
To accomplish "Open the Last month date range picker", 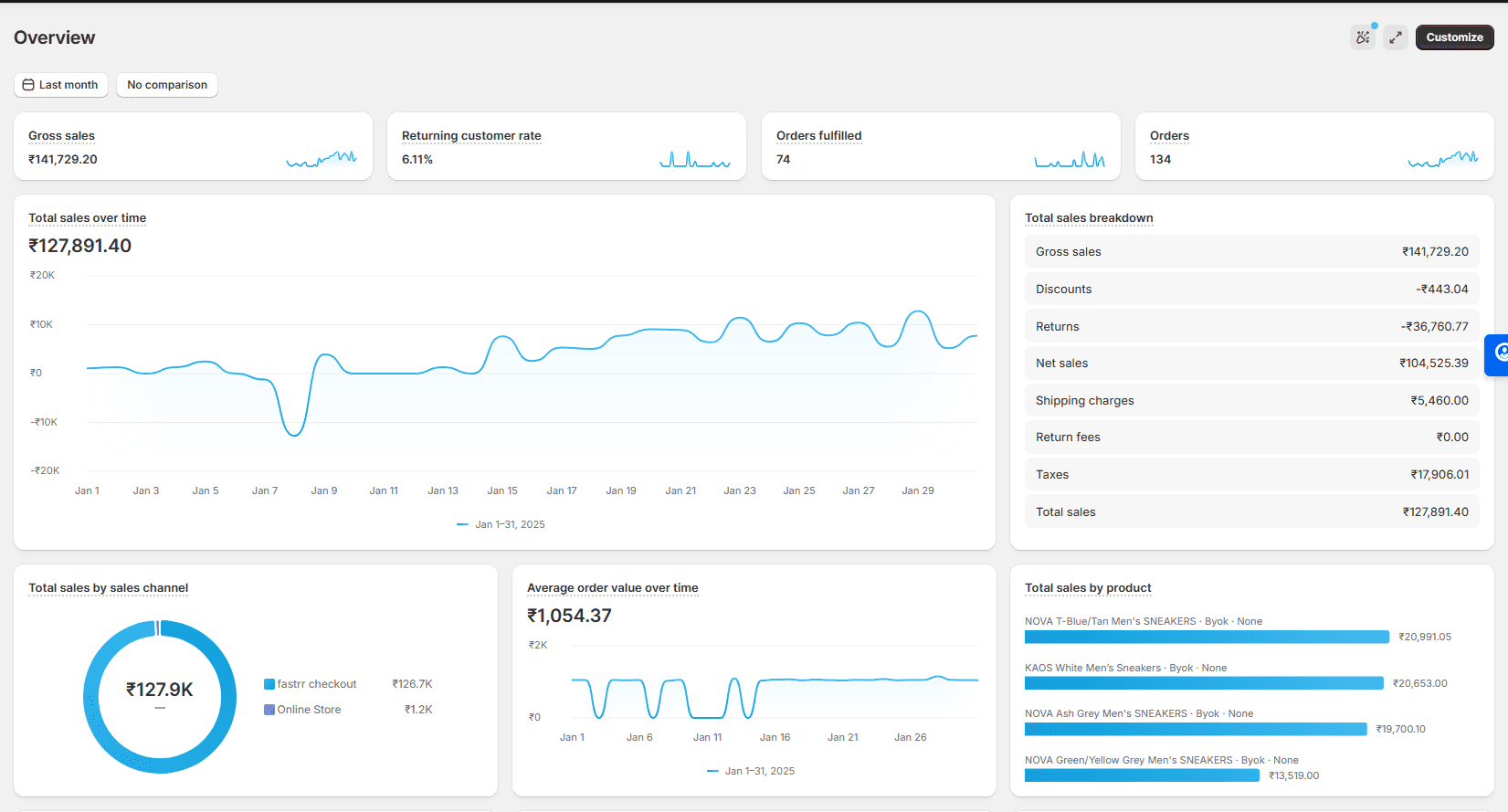I will point(61,85).
